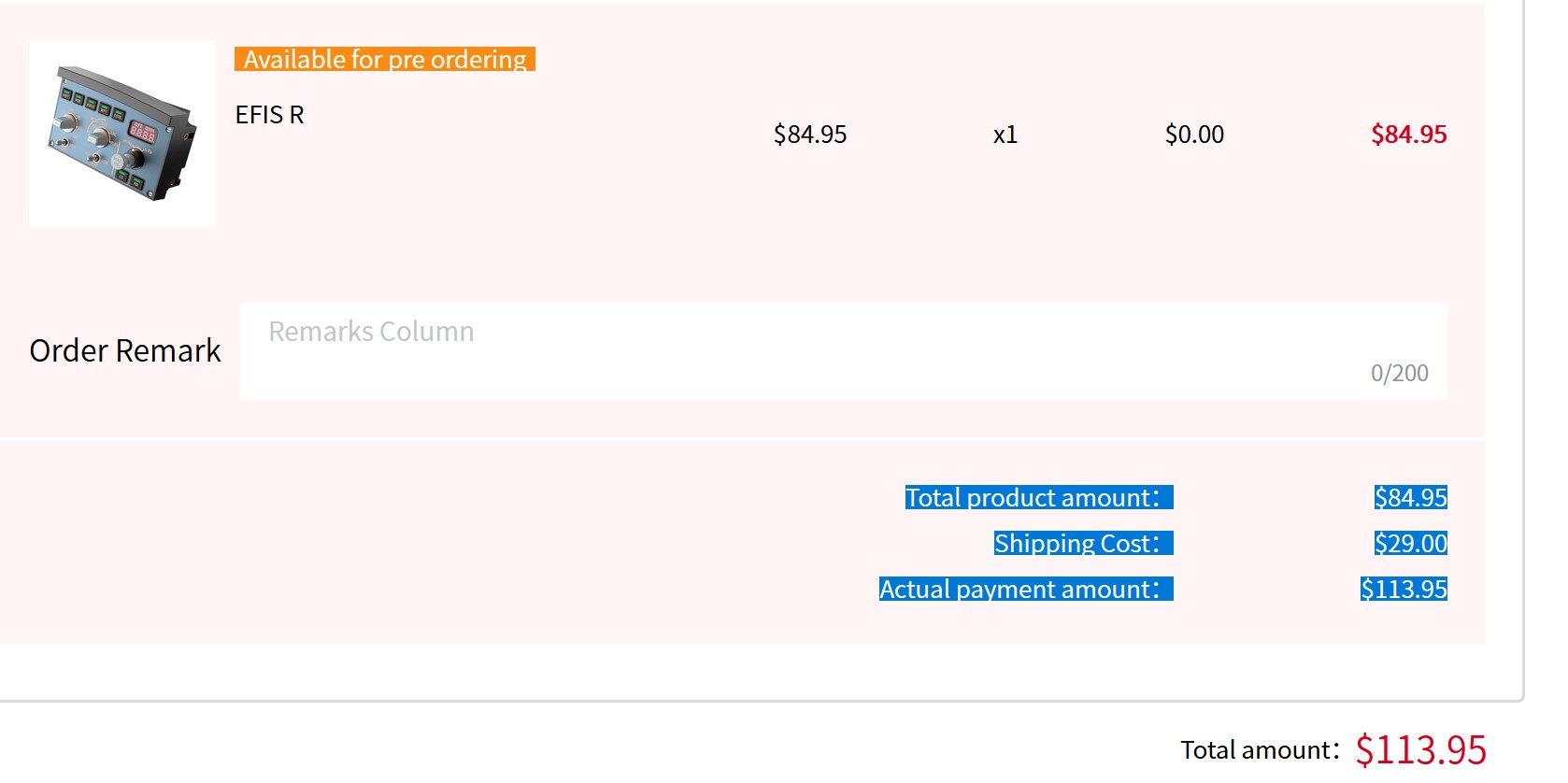Click the Total product amount label
The height and width of the screenshot is (783, 1568).
(1039, 497)
